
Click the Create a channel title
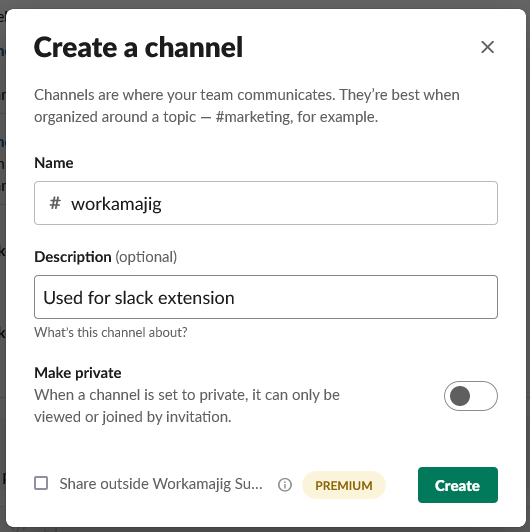pyautogui.click(x=138, y=47)
